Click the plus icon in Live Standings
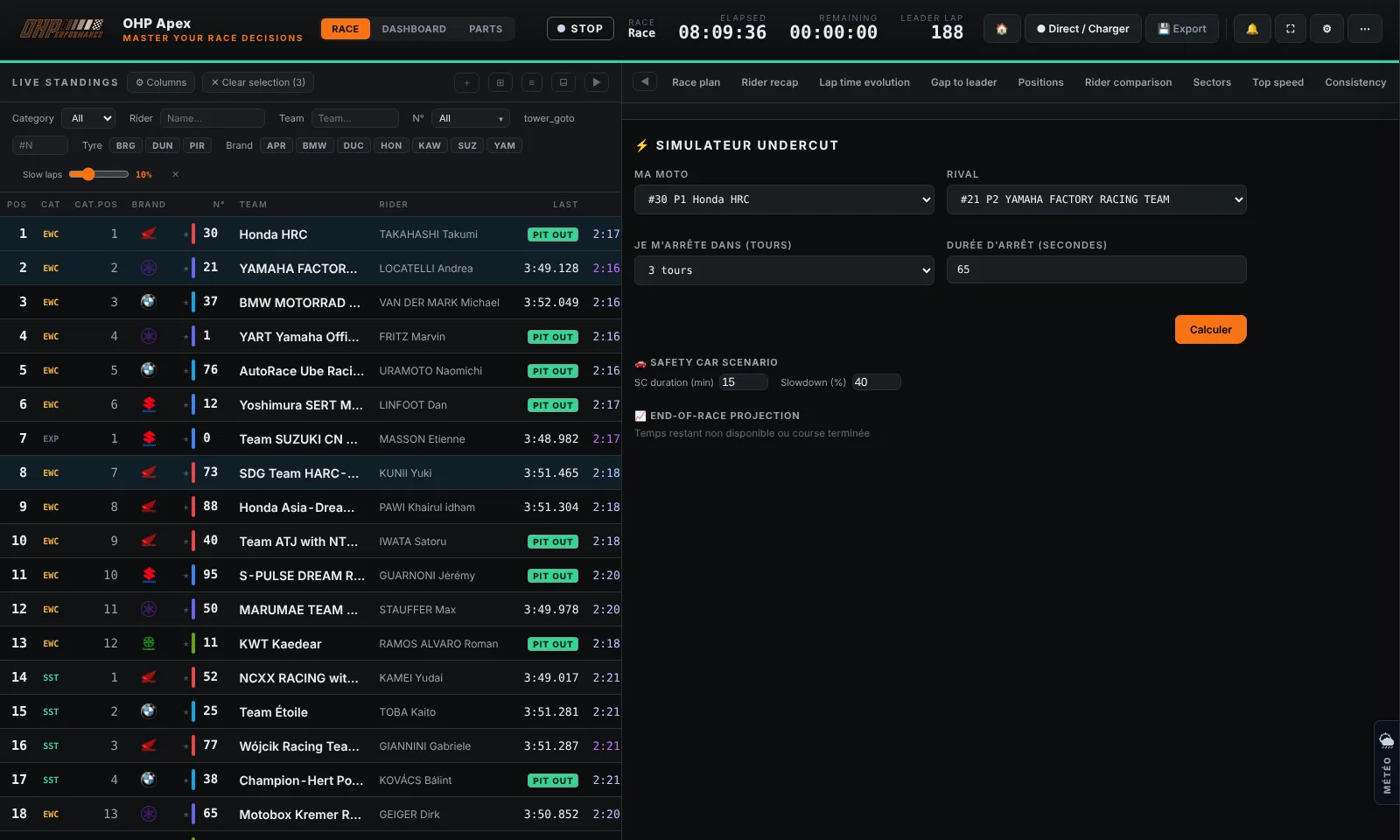 coord(466,82)
